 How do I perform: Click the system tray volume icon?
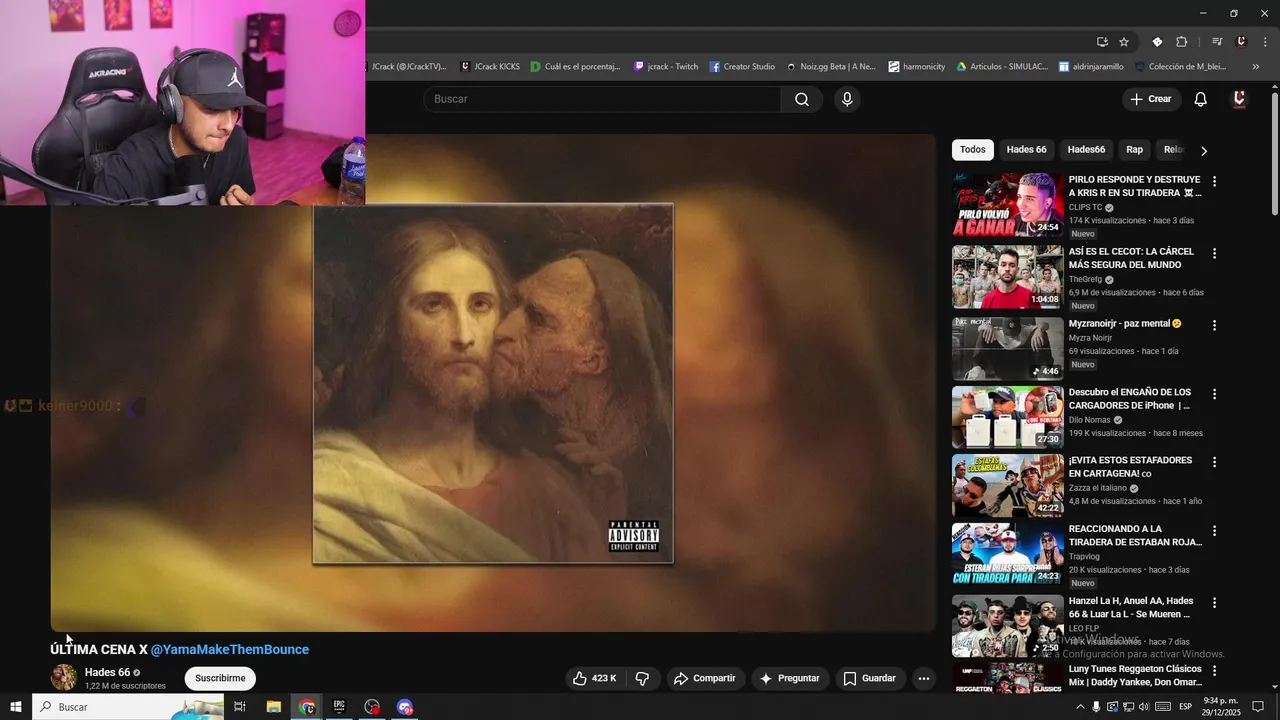coord(1144,707)
